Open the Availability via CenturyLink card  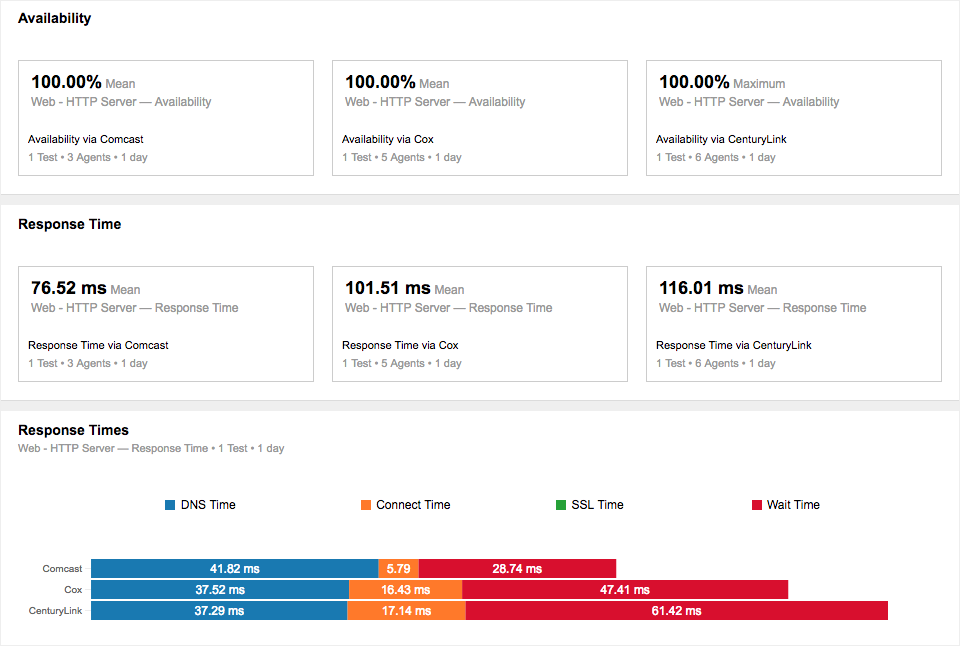(x=794, y=118)
